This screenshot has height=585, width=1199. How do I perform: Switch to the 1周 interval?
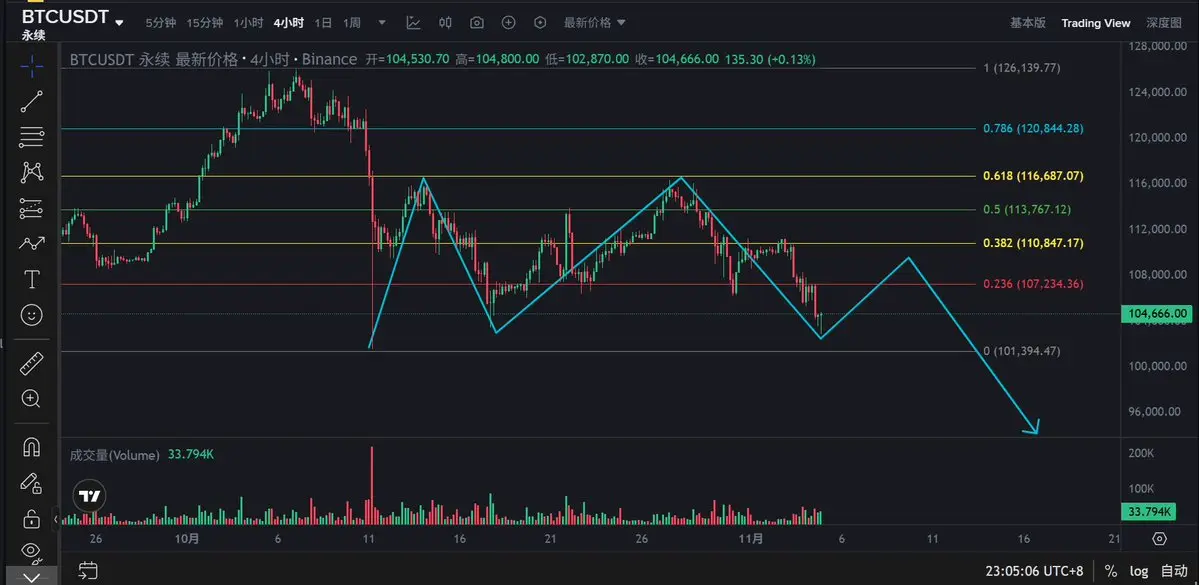tap(352, 23)
